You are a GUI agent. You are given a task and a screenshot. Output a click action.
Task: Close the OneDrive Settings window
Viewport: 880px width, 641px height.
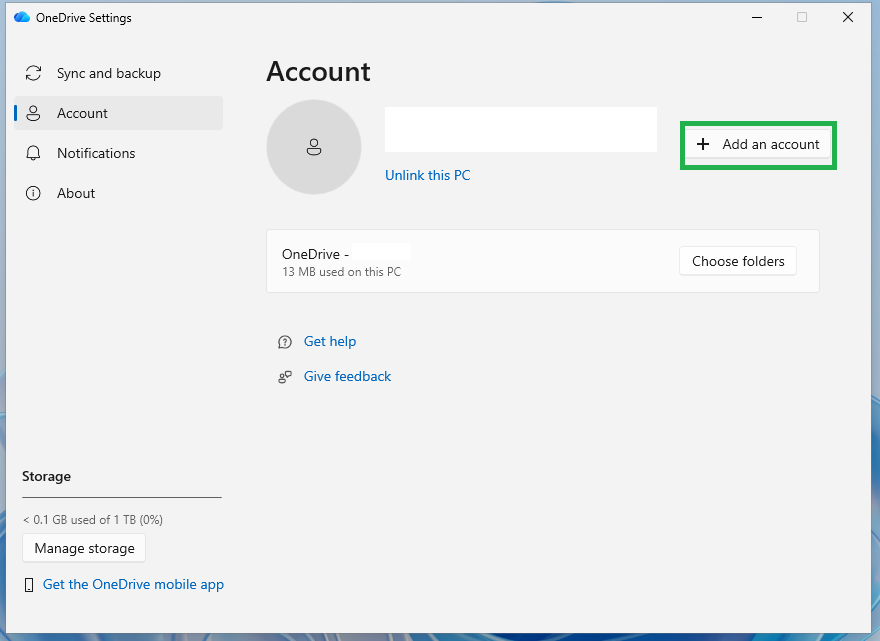848,17
